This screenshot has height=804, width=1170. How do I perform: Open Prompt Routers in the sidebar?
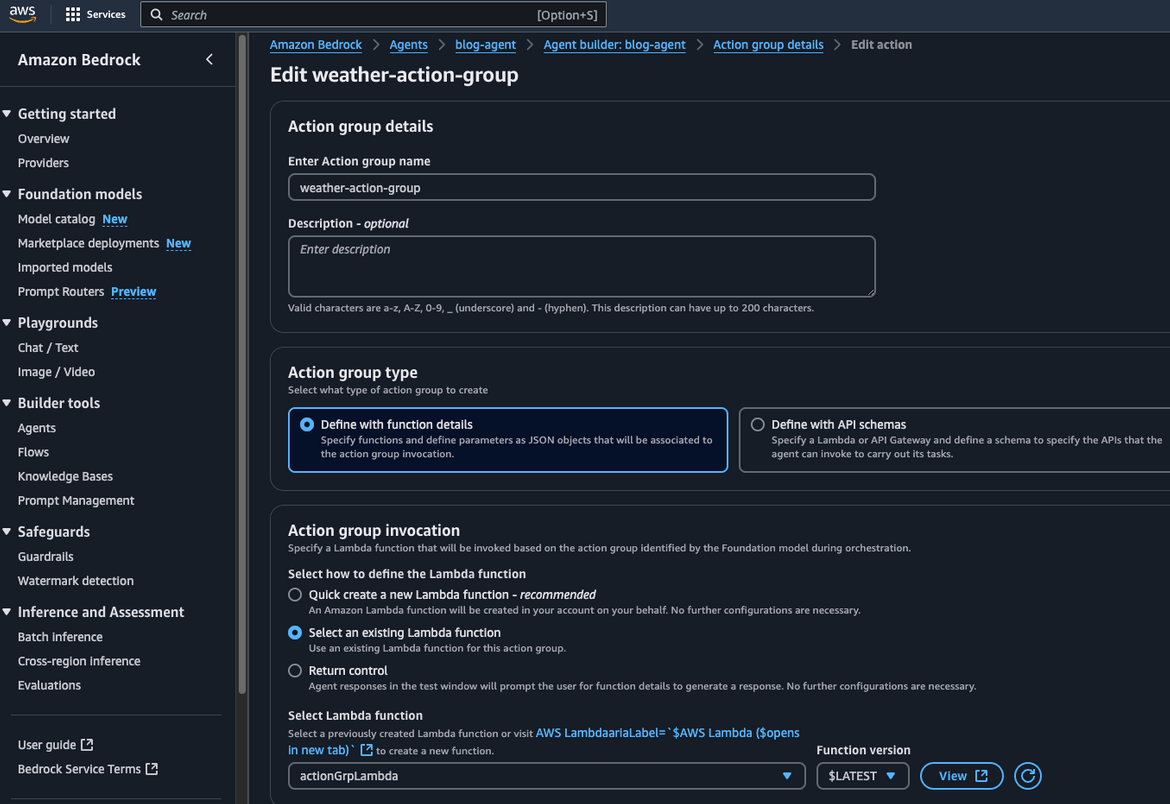(61, 291)
